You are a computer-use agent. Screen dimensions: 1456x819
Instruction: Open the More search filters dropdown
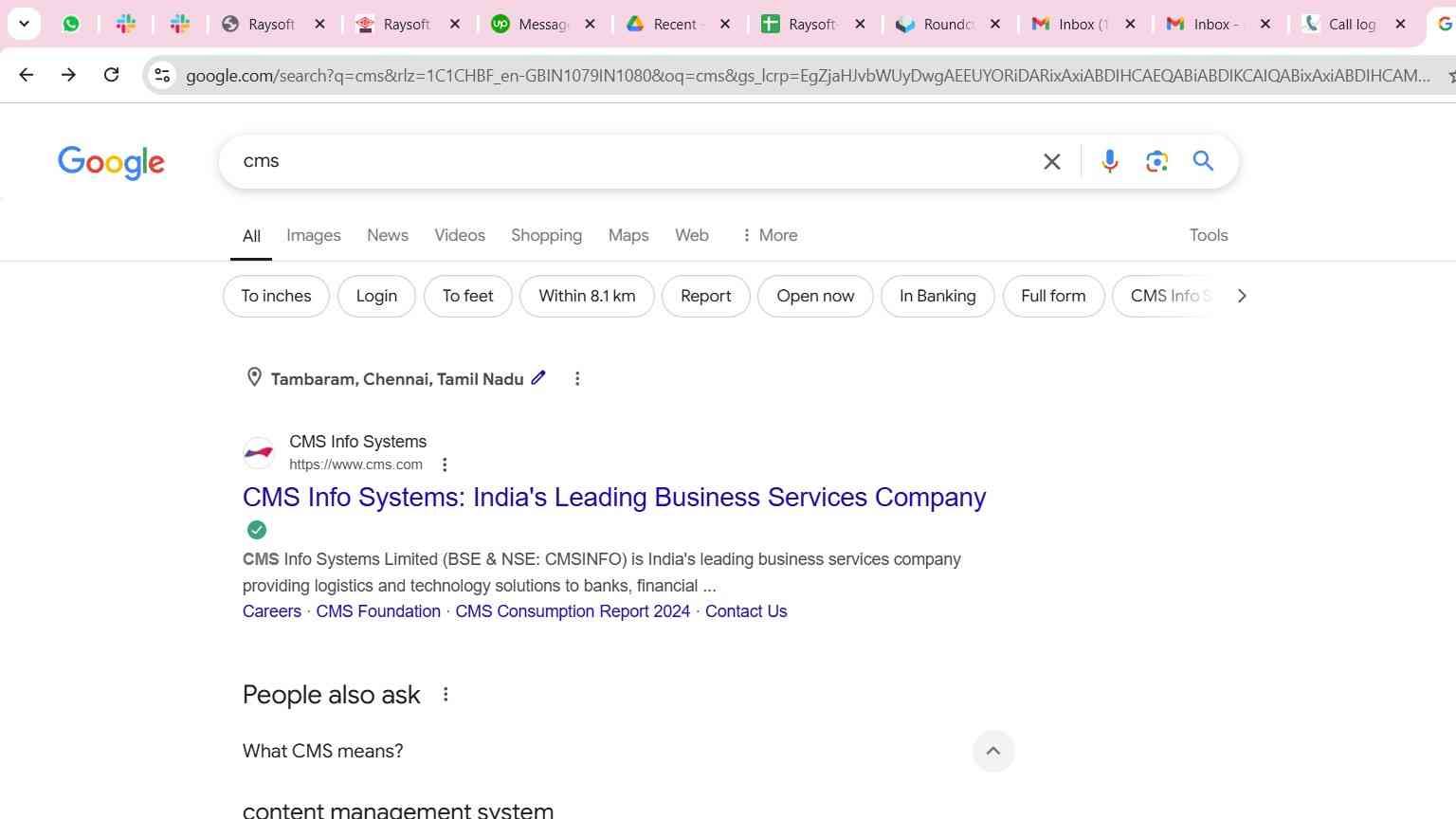click(x=770, y=235)
